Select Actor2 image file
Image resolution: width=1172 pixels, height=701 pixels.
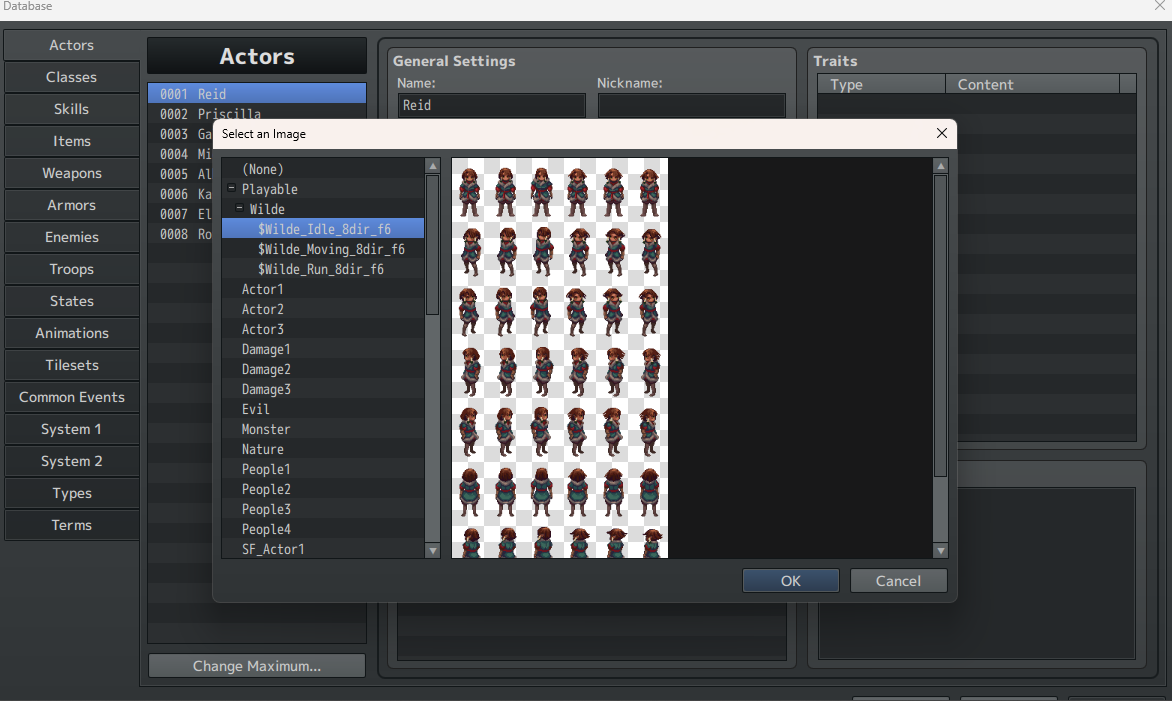pos(323,309)
